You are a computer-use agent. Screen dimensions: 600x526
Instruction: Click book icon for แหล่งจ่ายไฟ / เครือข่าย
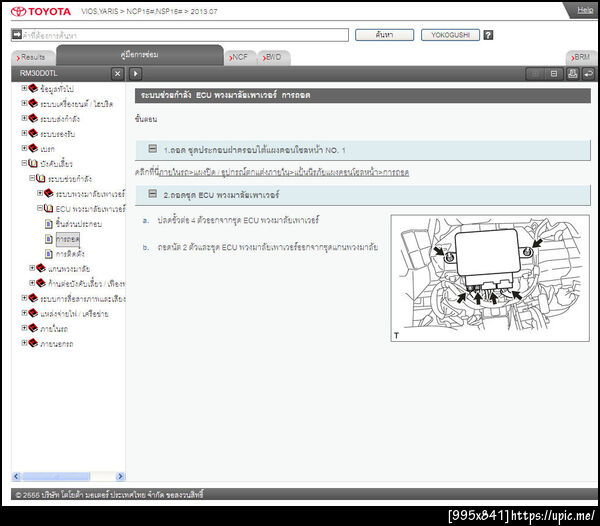coord(33,313)
